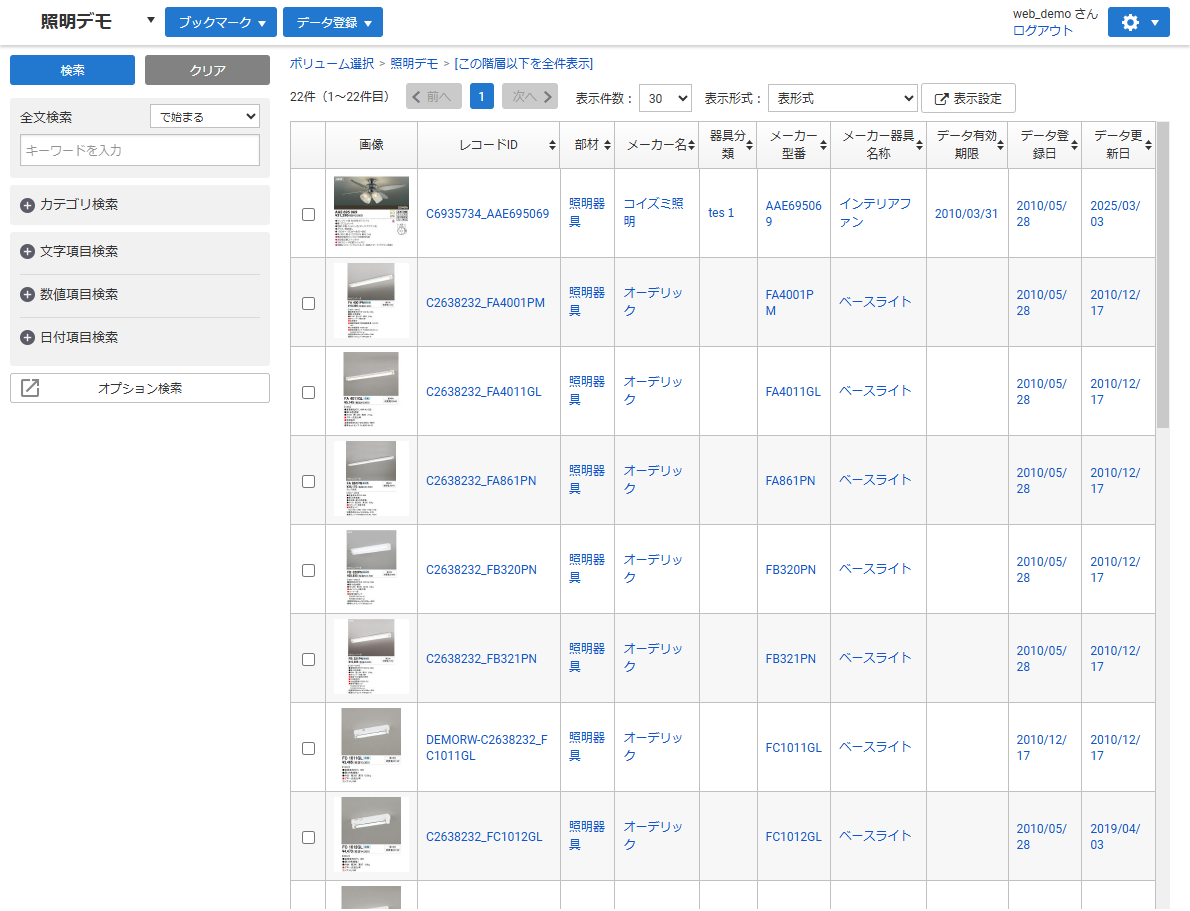Click インテリアファン fixture name cell

click(875, 213)
